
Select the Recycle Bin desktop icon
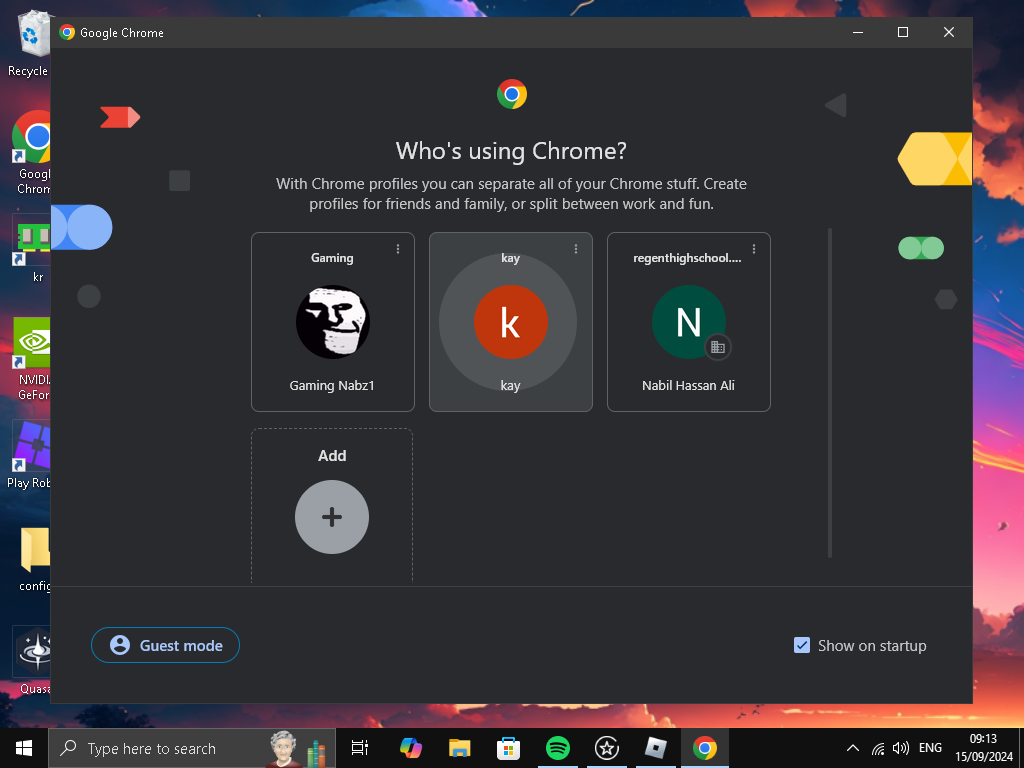click(x=27, y=44)
